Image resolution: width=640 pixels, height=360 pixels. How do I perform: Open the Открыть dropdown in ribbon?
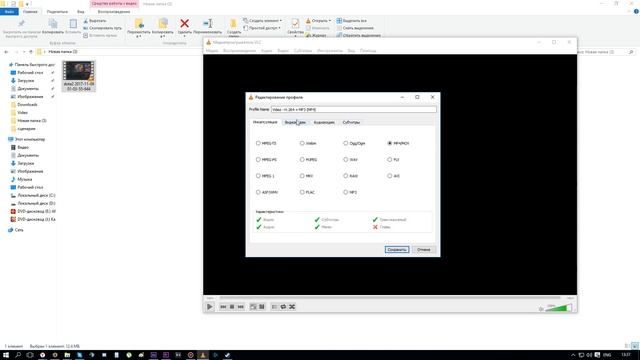point(319,20)
